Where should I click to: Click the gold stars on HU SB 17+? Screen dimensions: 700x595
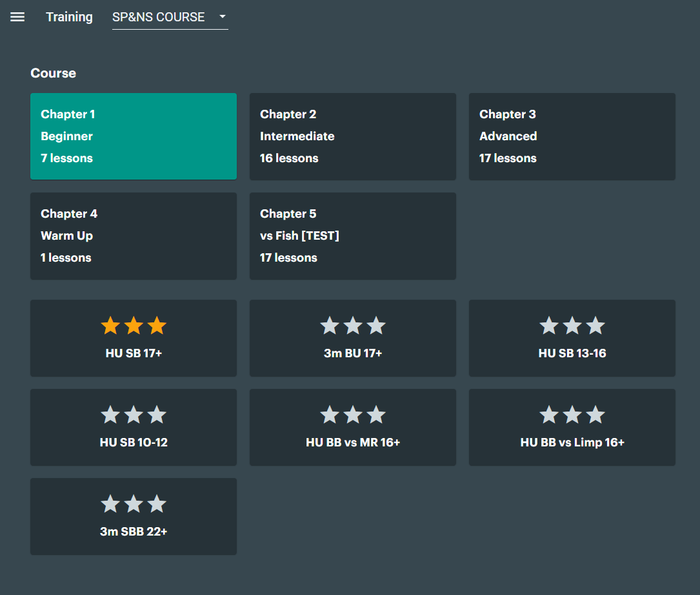(x=133, y=325)
